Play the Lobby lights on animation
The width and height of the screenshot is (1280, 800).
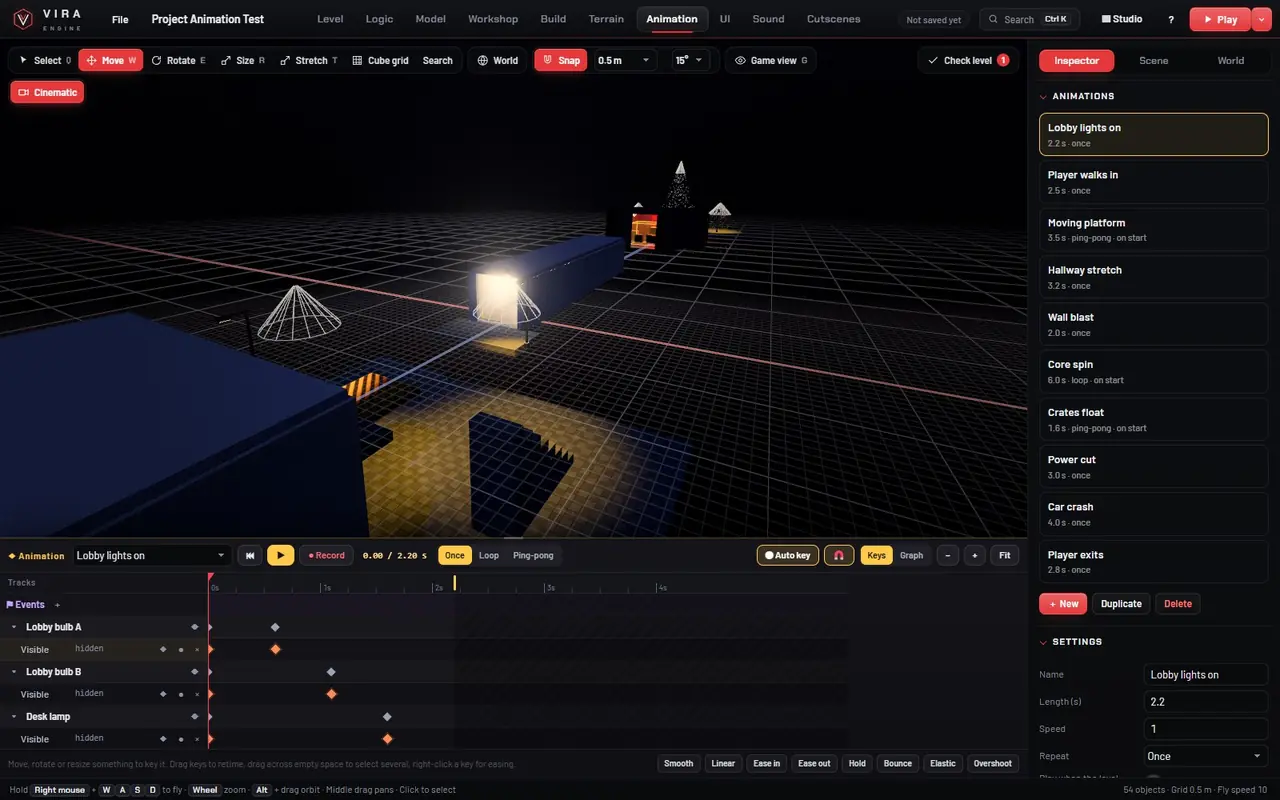280,555
